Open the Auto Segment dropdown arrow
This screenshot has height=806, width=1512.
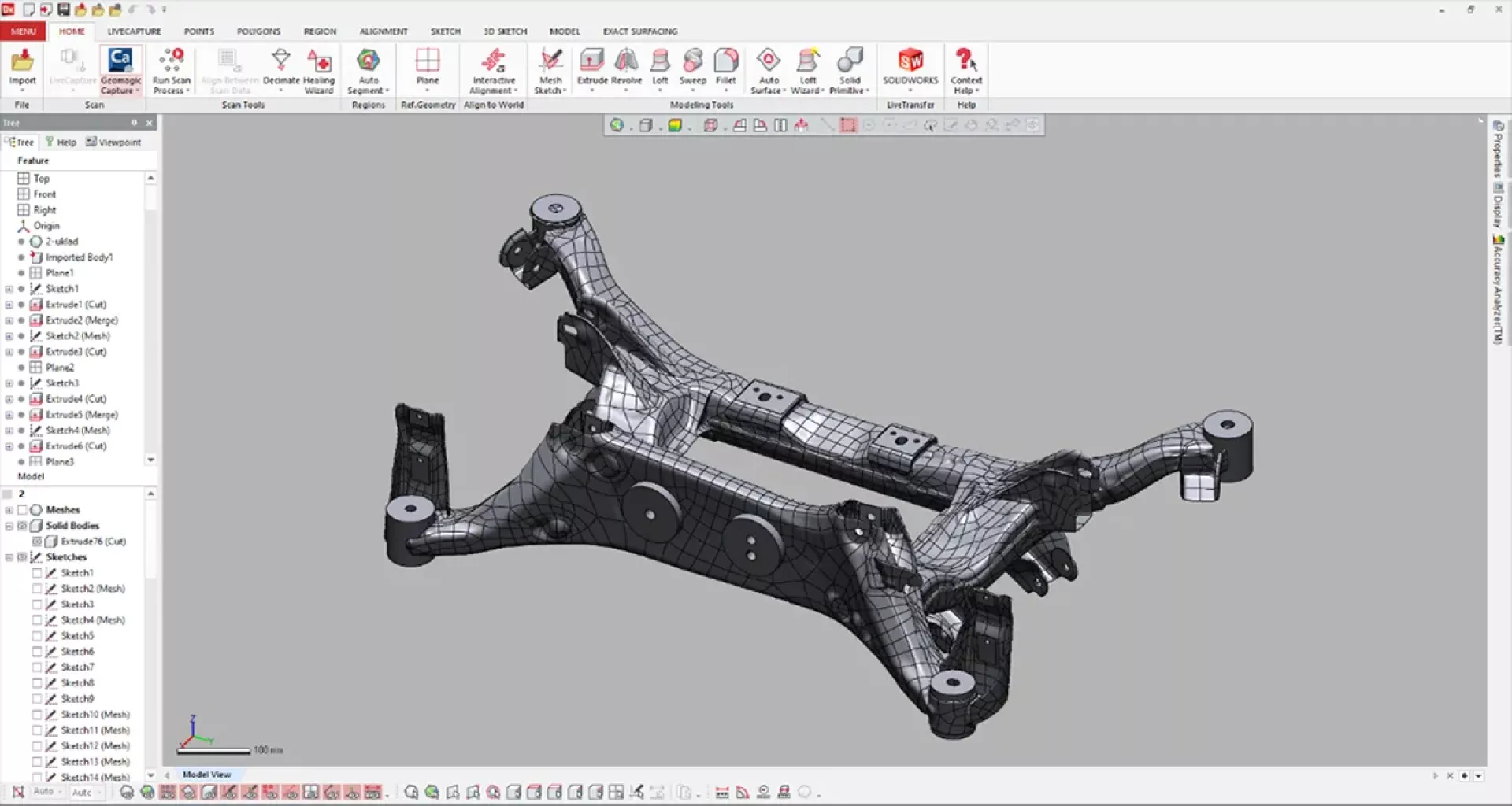[x=388, y=91]
